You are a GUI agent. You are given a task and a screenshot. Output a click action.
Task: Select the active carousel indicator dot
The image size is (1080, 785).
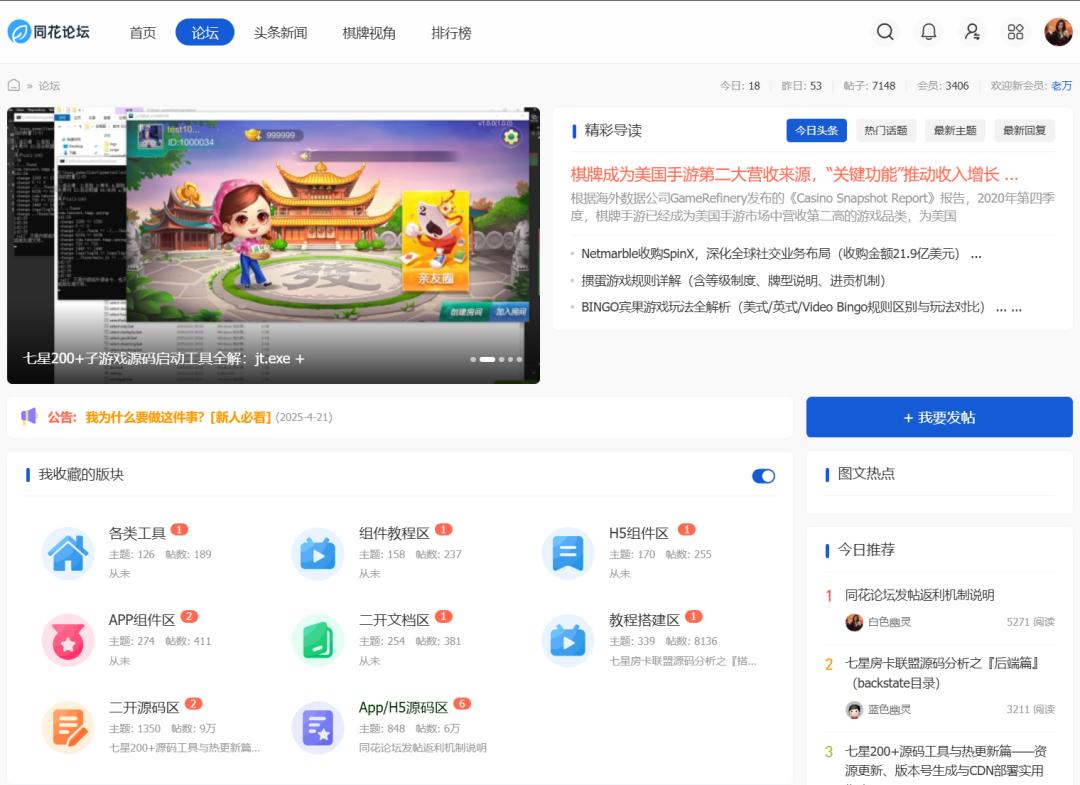(x=487, y=359)
